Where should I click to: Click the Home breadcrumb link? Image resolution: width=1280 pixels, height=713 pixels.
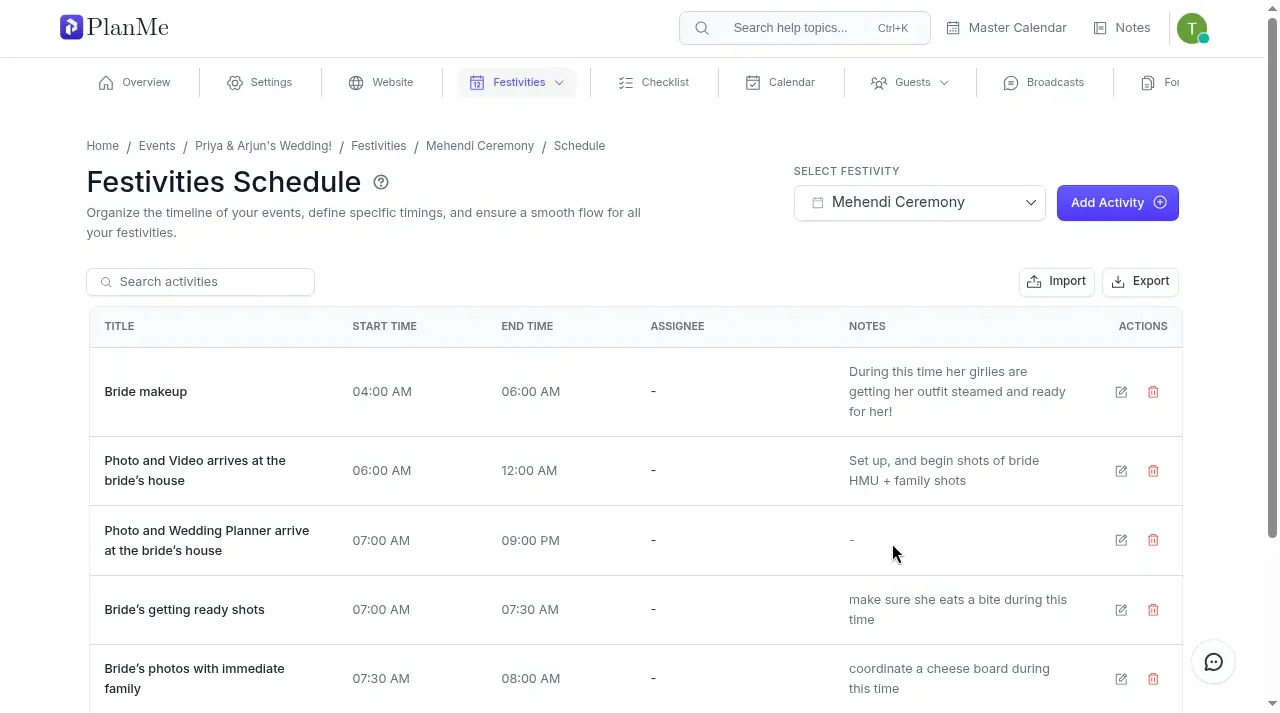tap(102, 146)
